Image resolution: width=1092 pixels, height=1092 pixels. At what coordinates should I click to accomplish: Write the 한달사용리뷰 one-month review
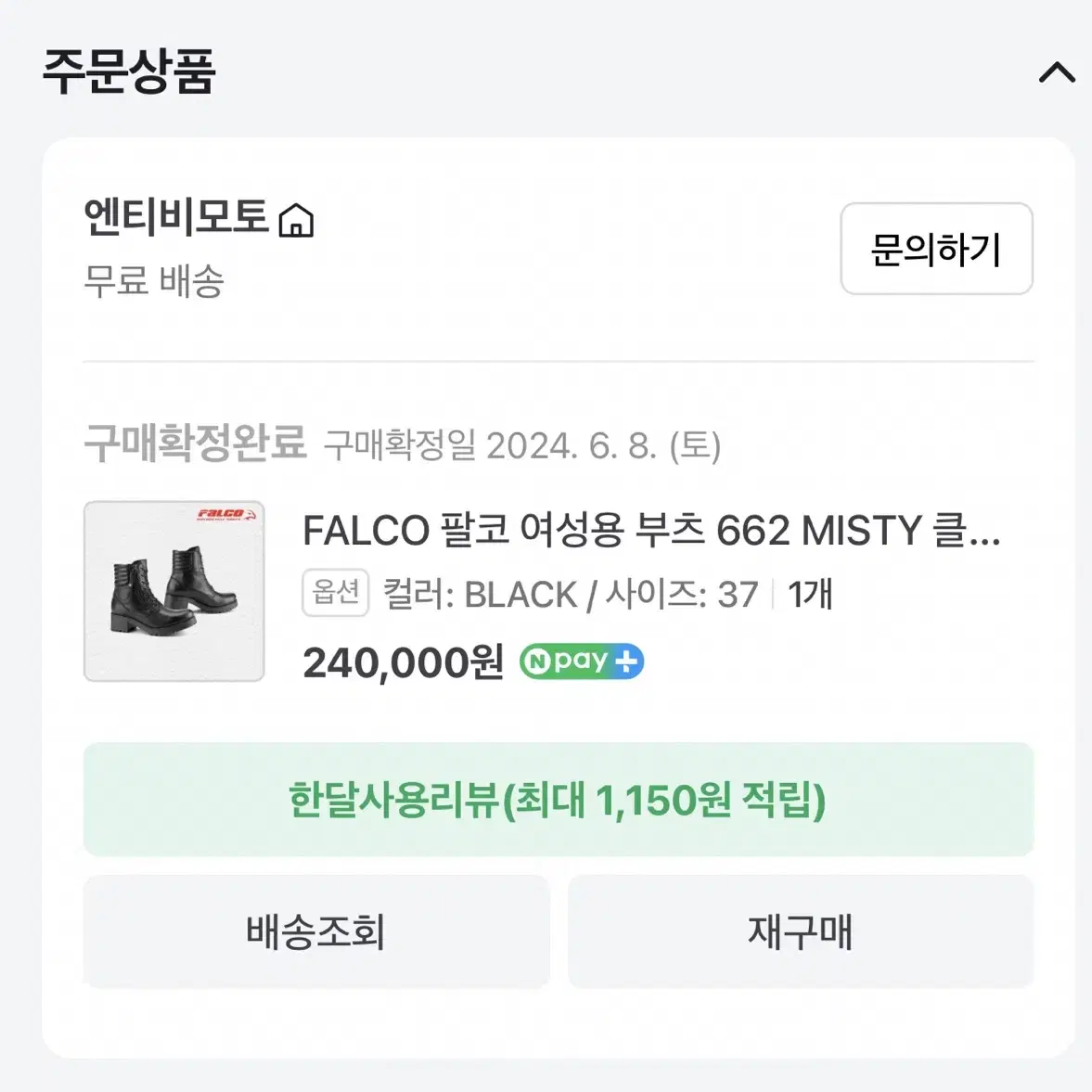click(x=559, y=800)
